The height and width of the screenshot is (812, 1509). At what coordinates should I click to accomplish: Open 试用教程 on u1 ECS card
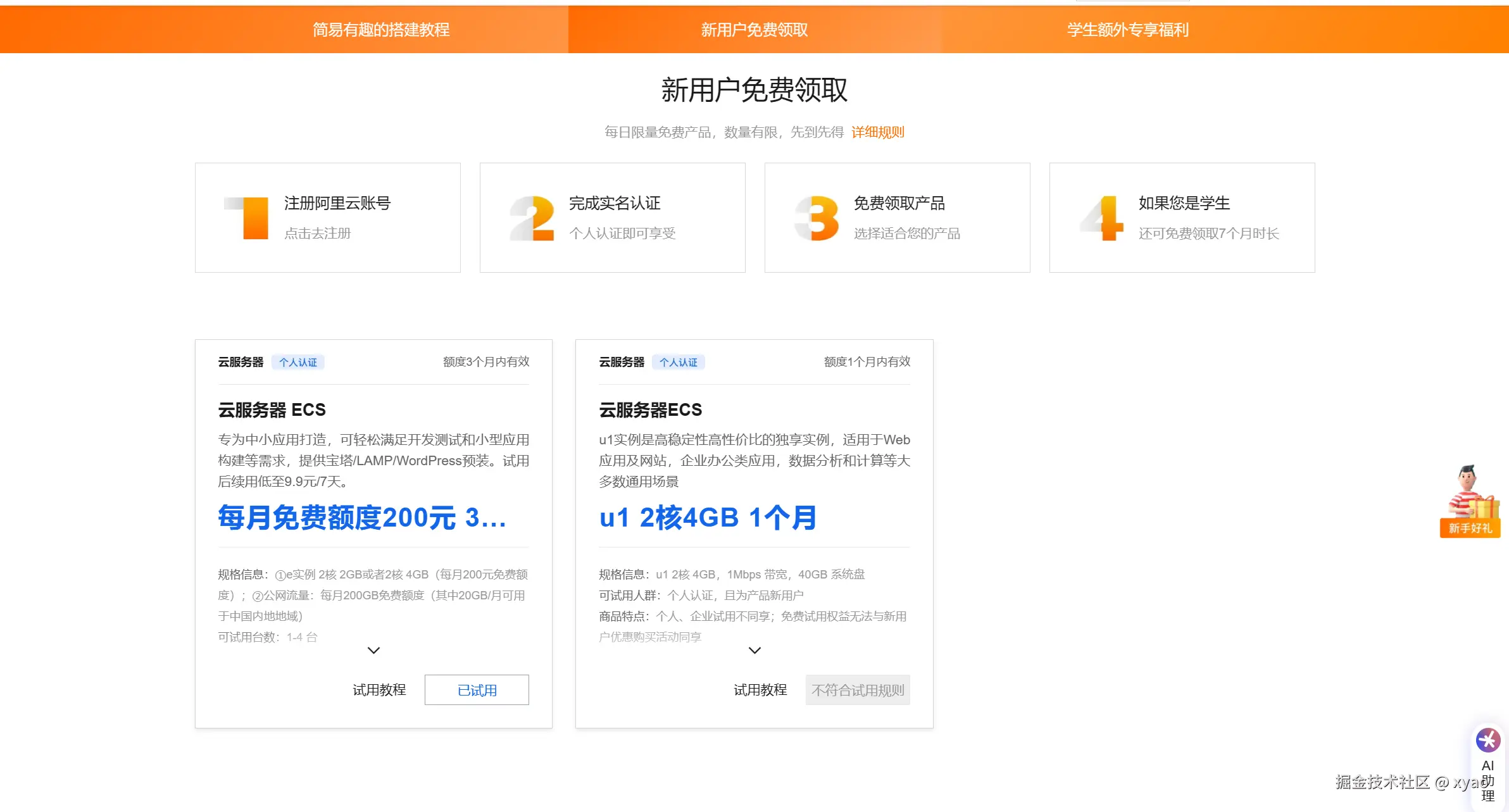760,690
